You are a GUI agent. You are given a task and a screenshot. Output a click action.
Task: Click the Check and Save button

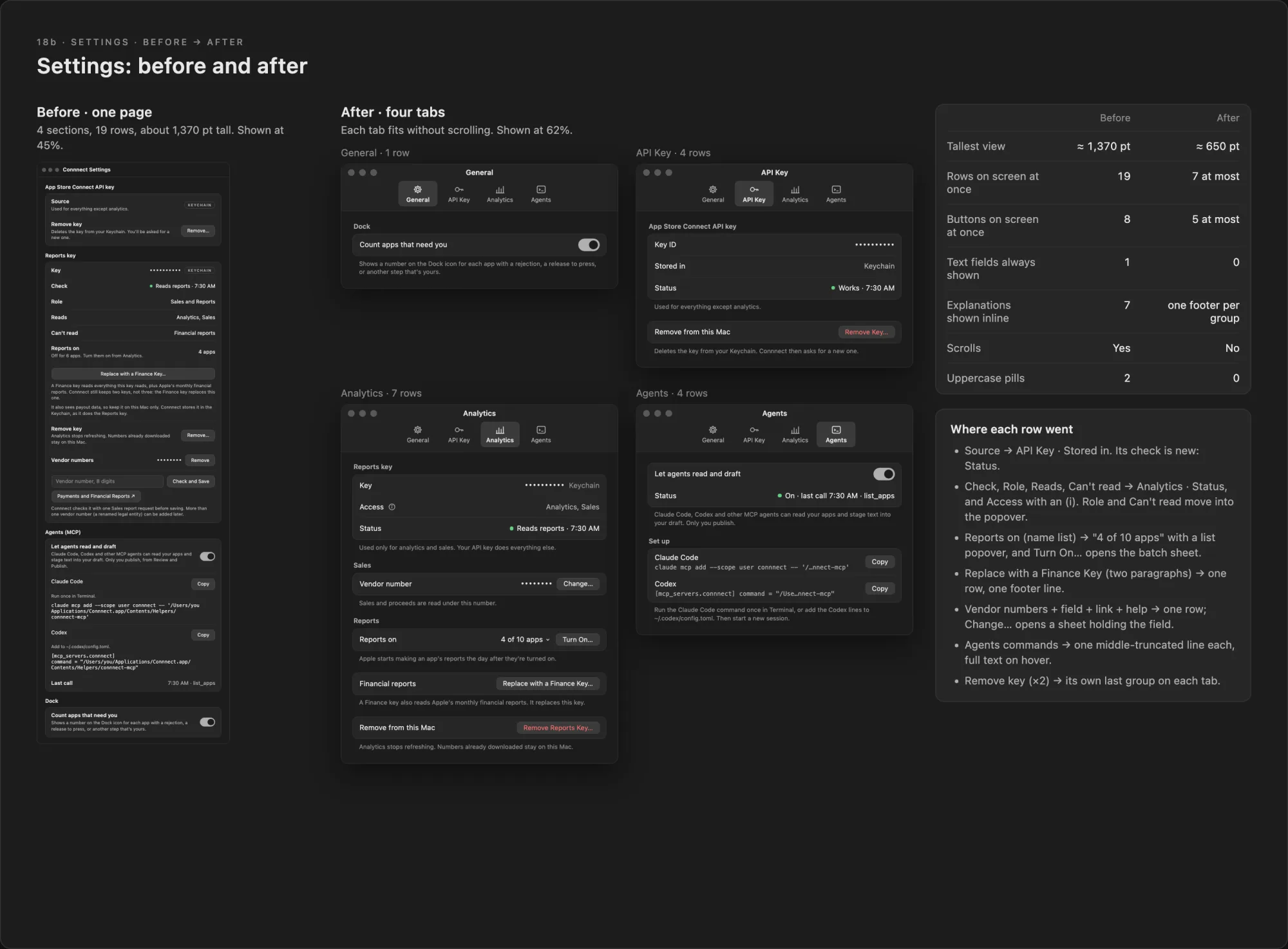191,481
